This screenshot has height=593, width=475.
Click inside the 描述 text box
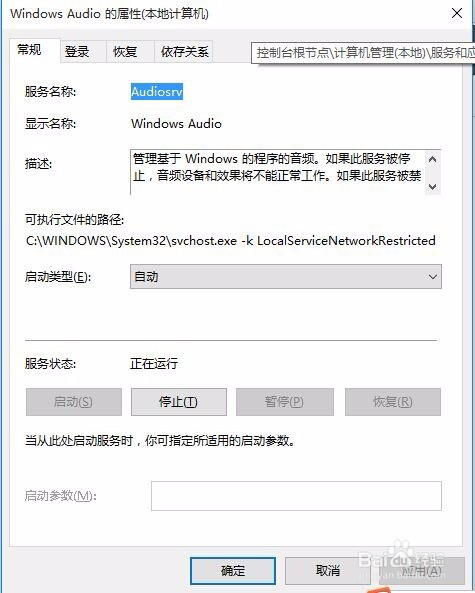[277, 172]
